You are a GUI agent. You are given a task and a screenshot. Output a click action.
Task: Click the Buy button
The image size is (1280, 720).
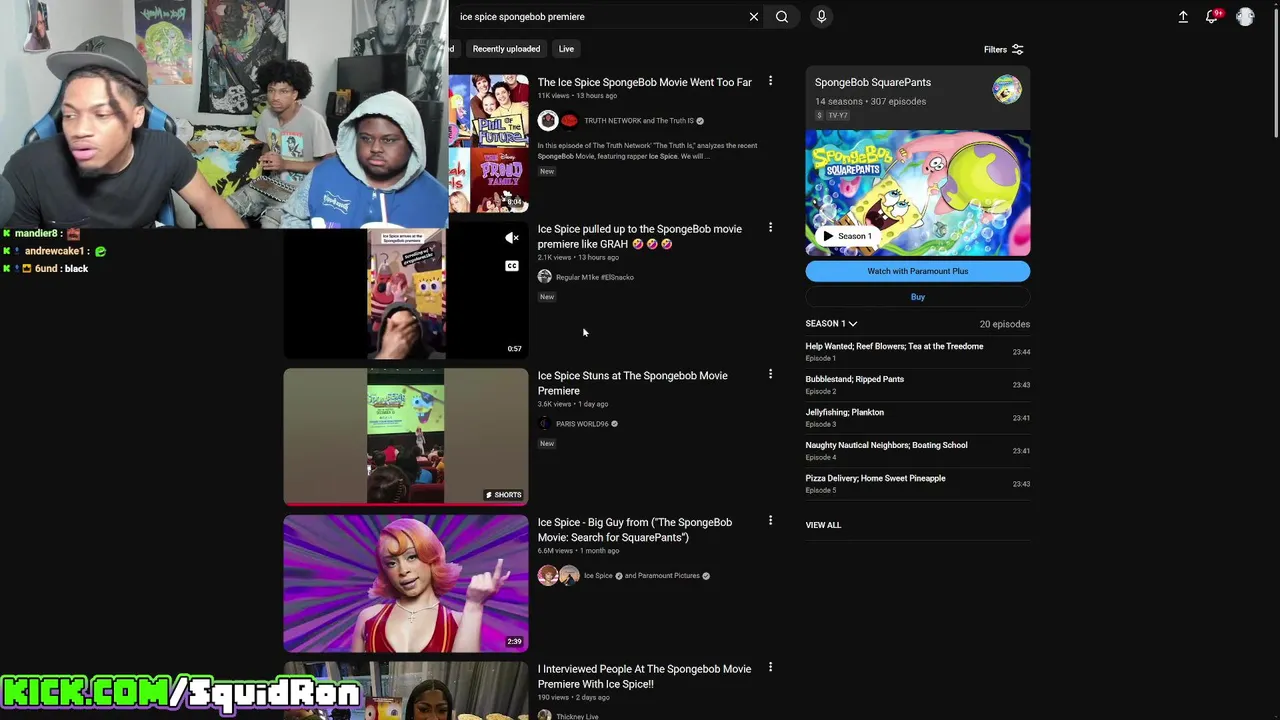pos(918,297)
